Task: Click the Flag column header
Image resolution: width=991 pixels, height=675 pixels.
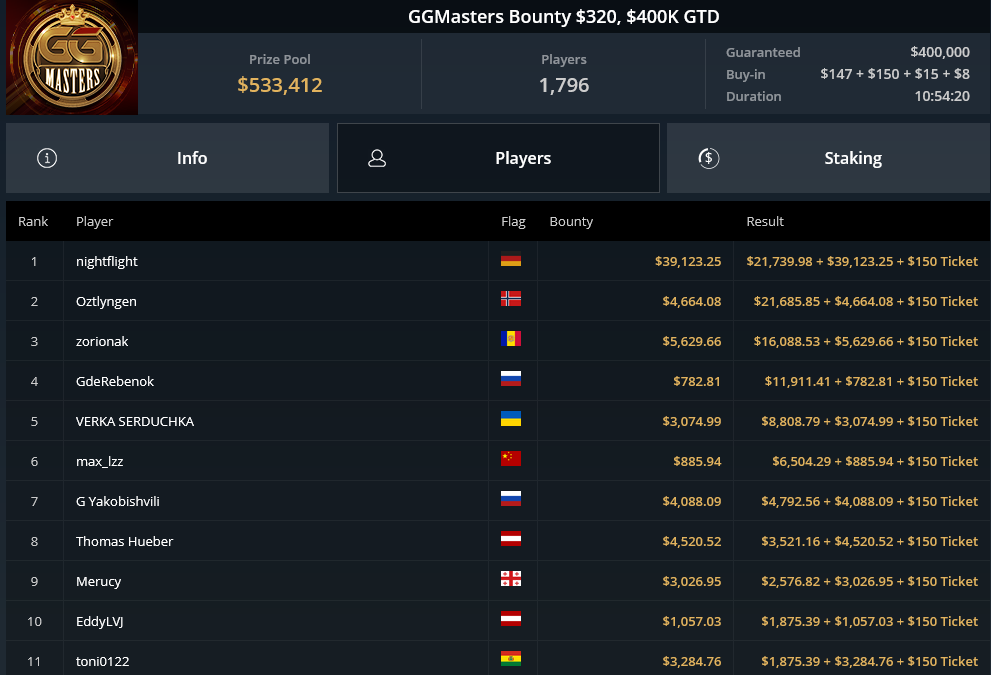Action: 513,222
